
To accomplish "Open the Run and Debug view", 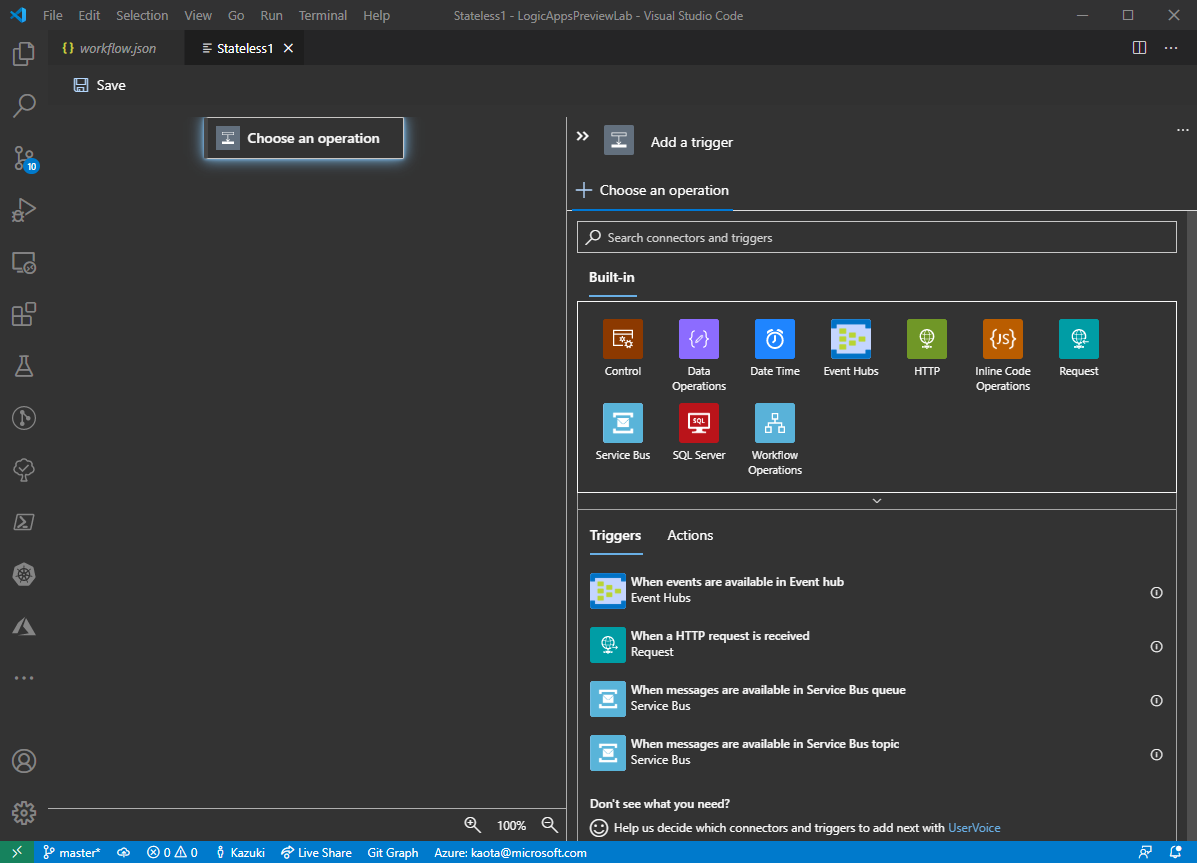I will click(24, 210).
